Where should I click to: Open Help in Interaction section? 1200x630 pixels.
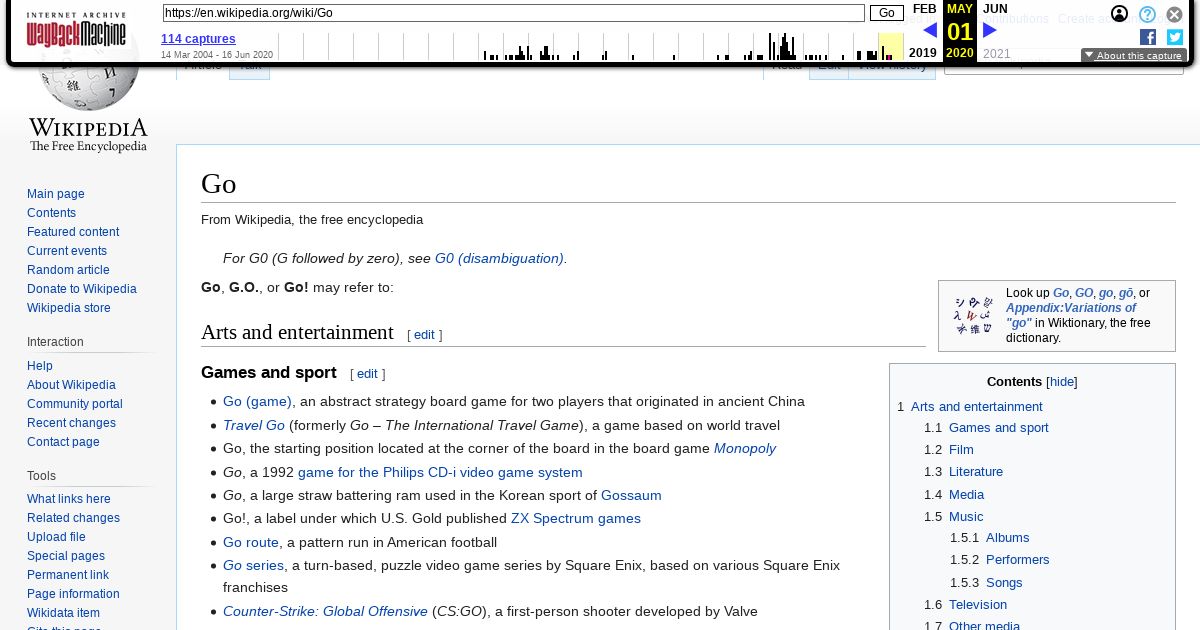40,366
